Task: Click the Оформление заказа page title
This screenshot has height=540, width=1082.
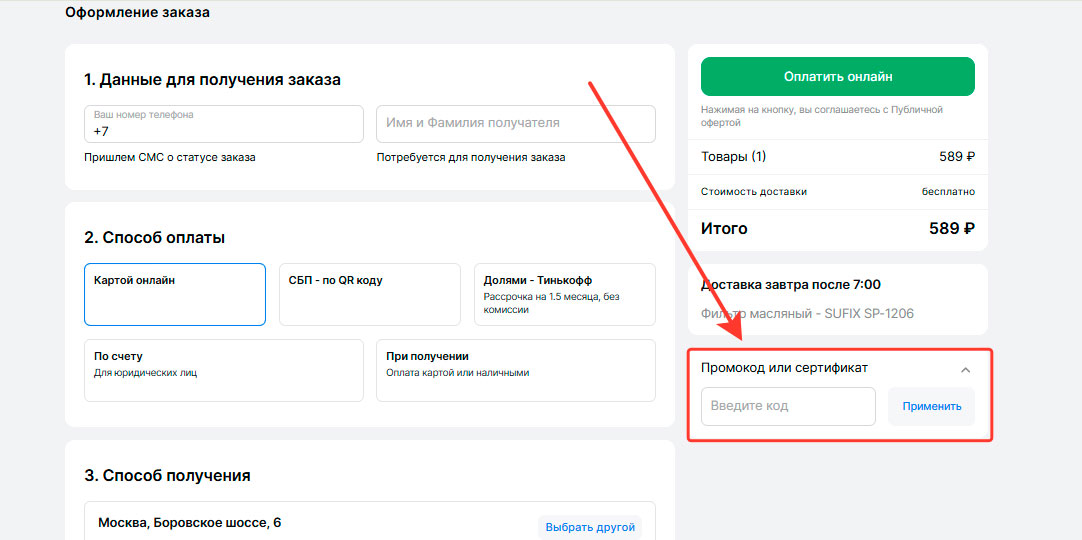Action: click(137, 12)
